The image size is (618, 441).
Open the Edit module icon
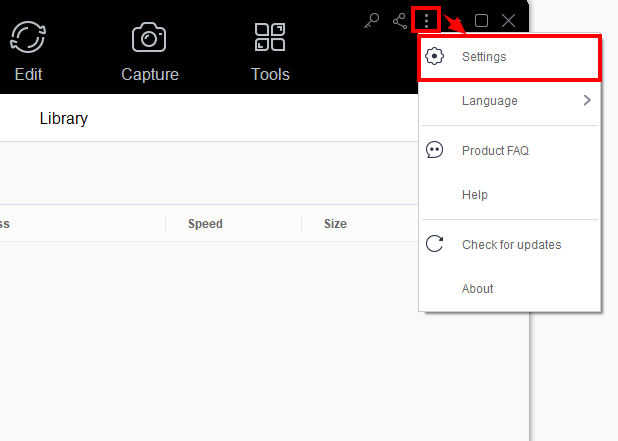pos(28,37)
